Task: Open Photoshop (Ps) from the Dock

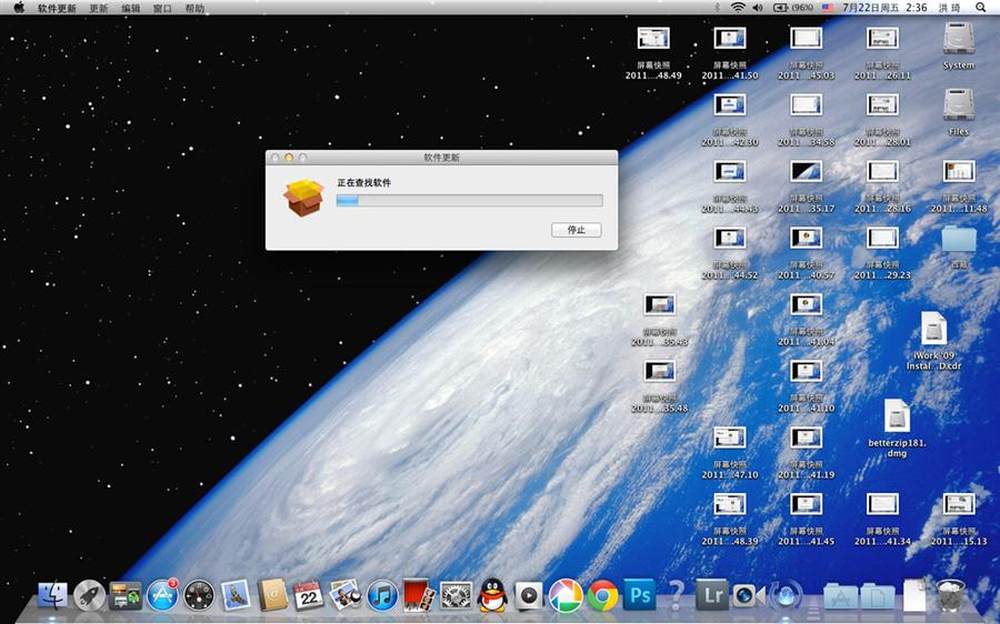Action: (639, 595)
